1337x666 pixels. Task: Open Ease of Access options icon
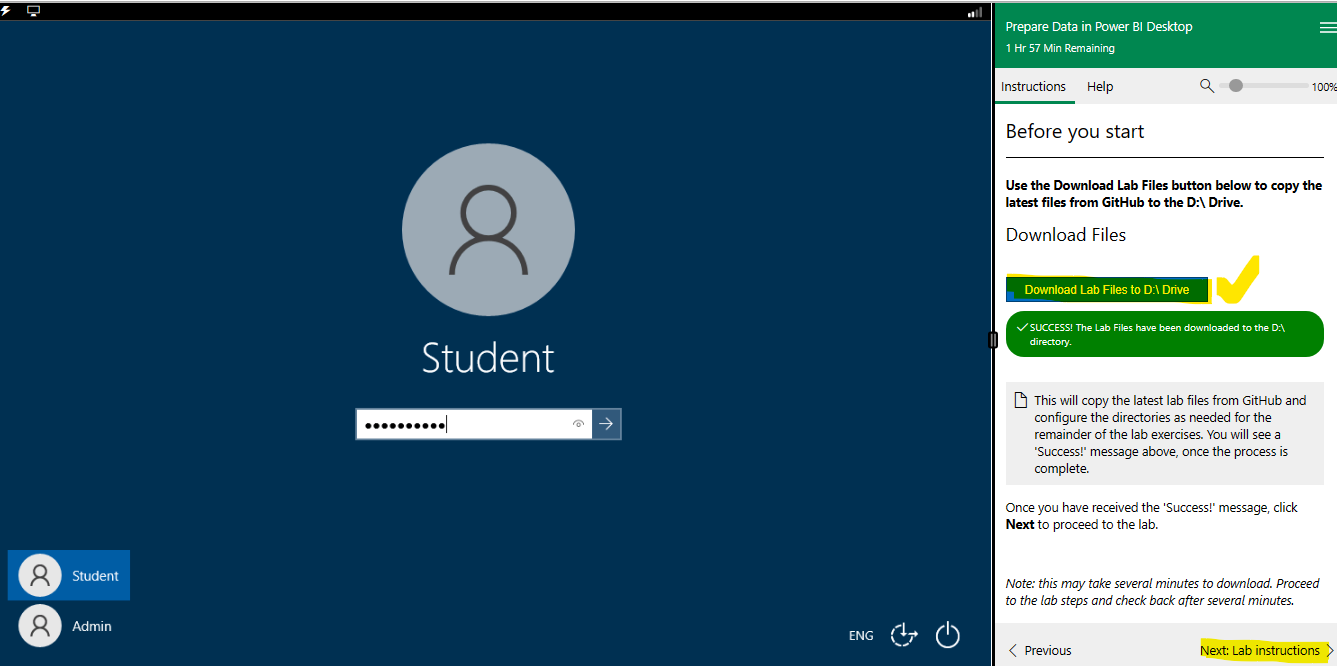[x=904, y=635]
